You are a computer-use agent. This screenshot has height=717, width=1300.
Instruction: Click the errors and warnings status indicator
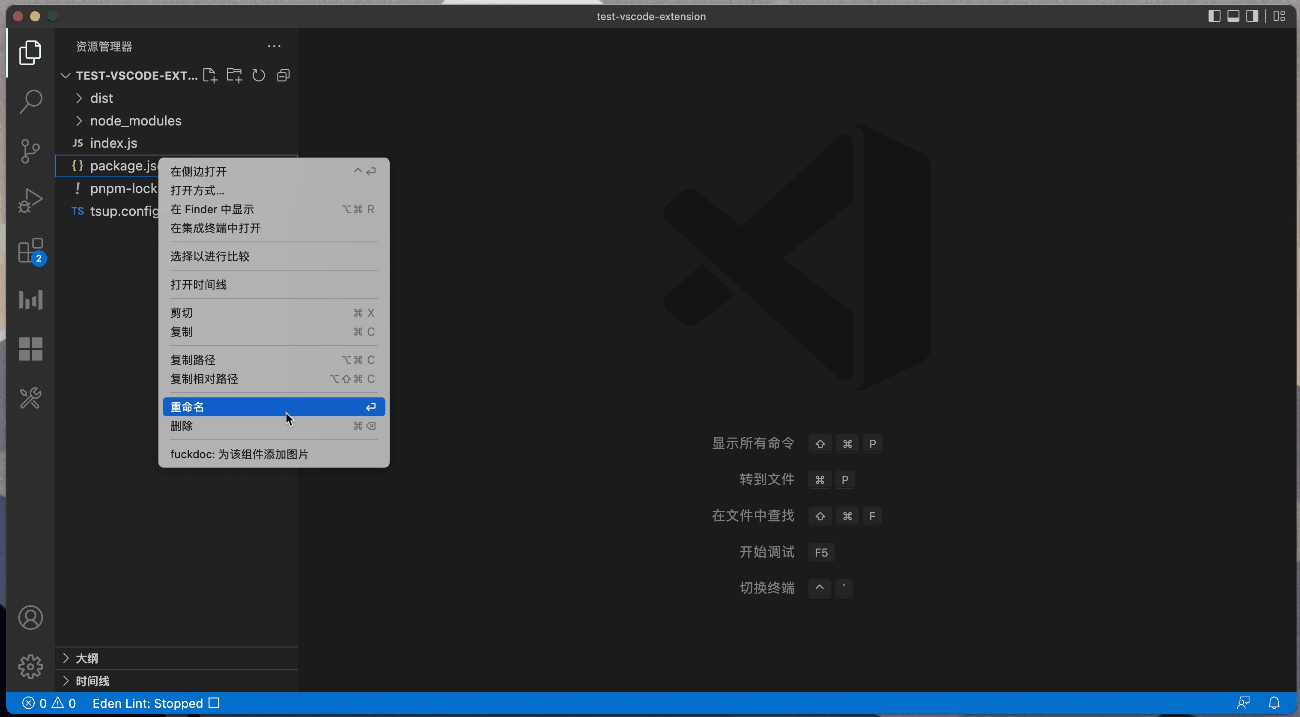pos(49,703)
